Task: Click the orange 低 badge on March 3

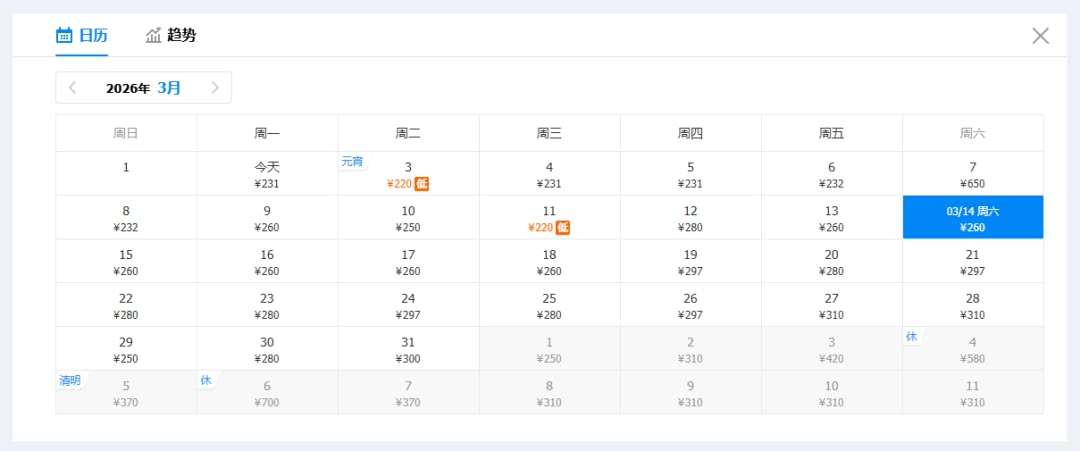Action: 422,184
